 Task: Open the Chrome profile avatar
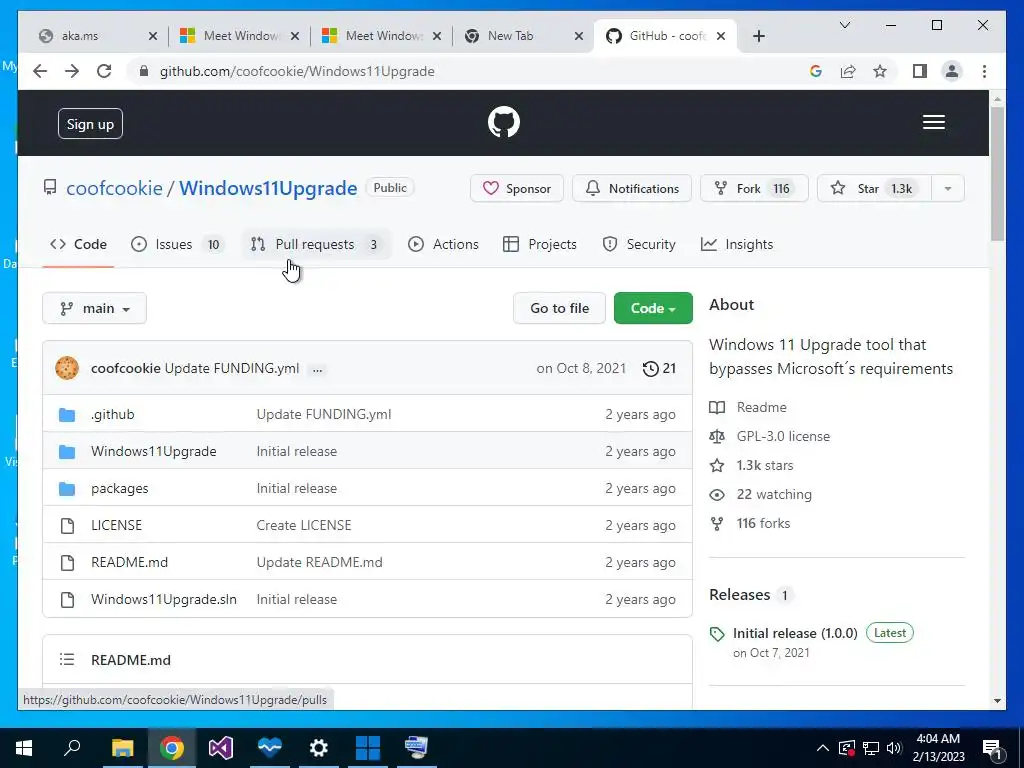pos(952,71)
